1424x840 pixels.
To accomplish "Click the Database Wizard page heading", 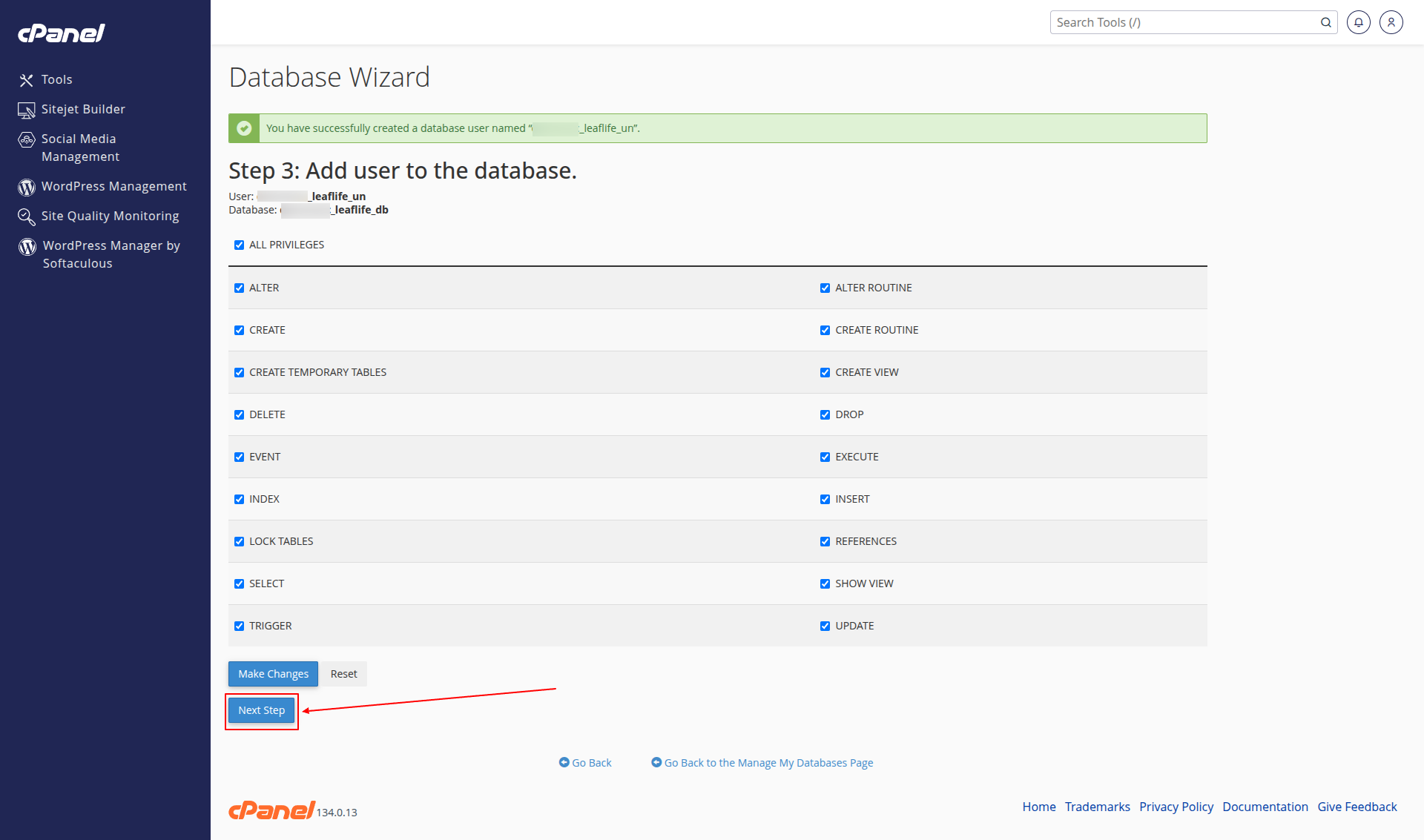I will pyautogui.click(x=329, y=77).
